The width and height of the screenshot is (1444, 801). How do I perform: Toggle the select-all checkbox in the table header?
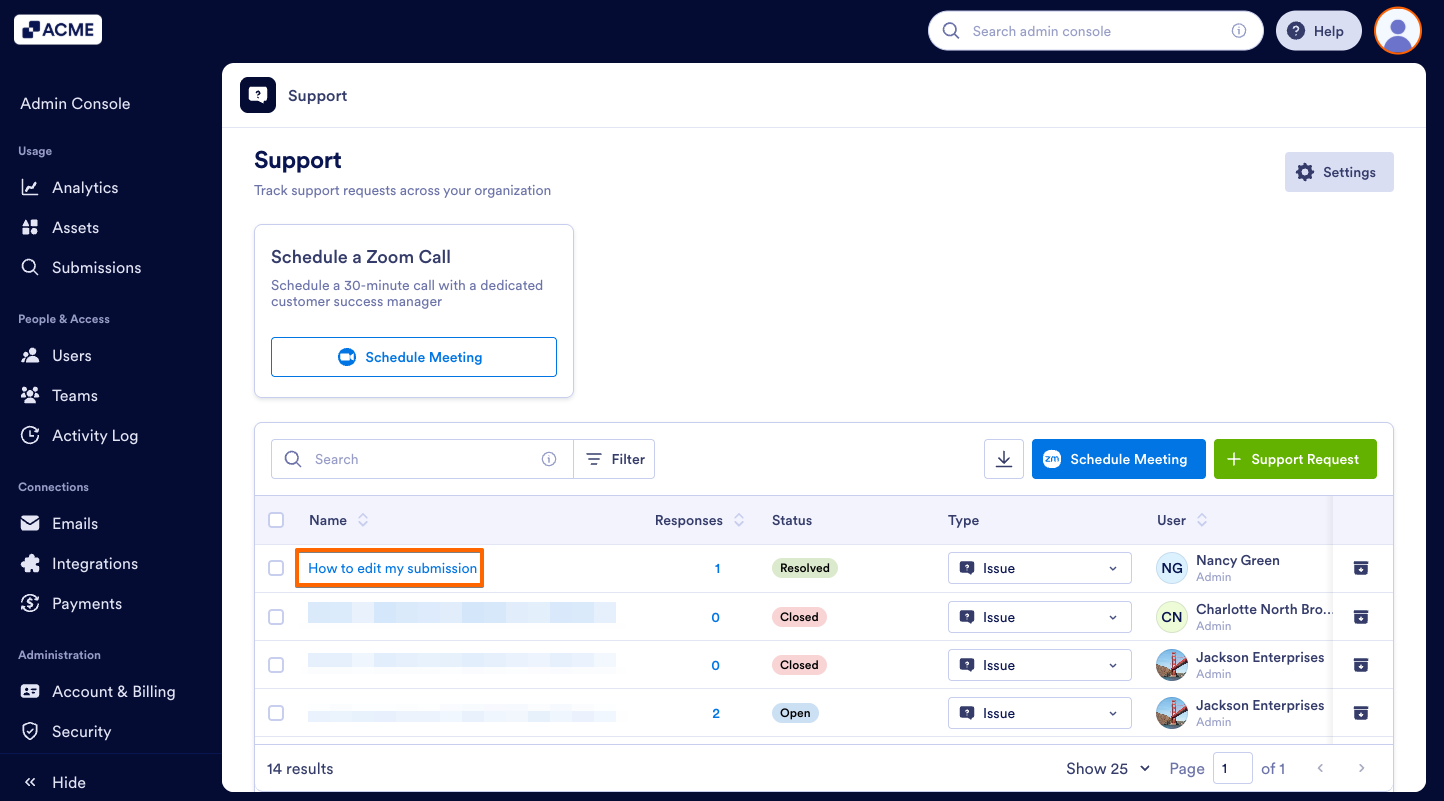276,520
